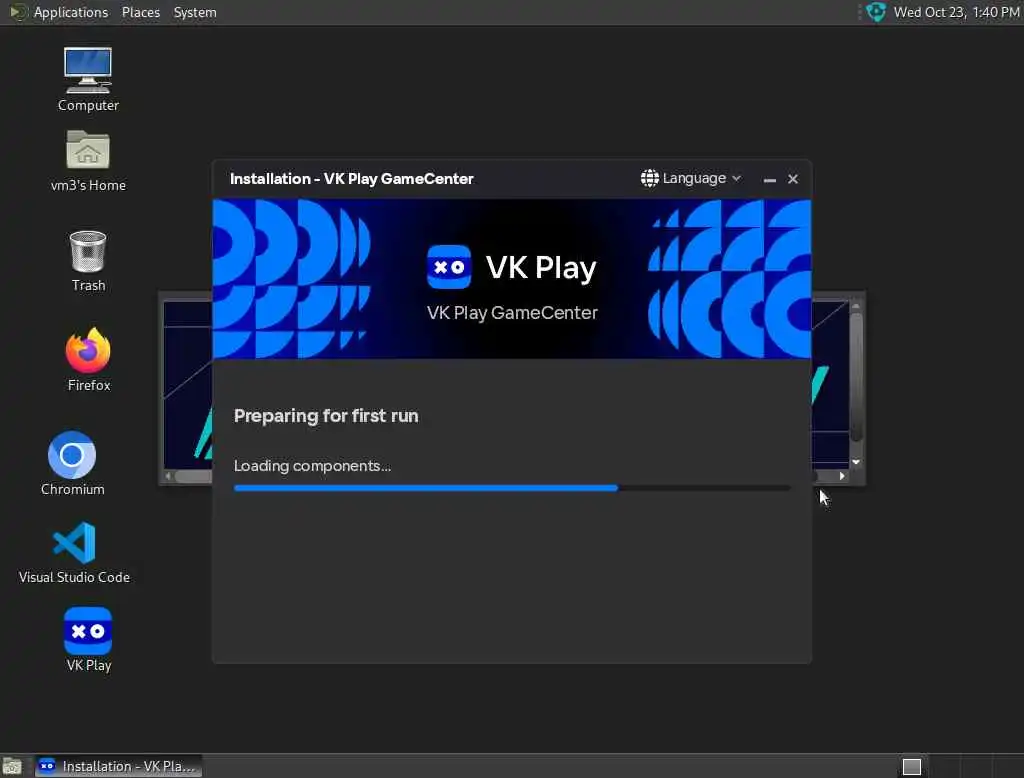The image size is (1024, 778).
Task: Click the installer window title text
Action: coord(351,179)
